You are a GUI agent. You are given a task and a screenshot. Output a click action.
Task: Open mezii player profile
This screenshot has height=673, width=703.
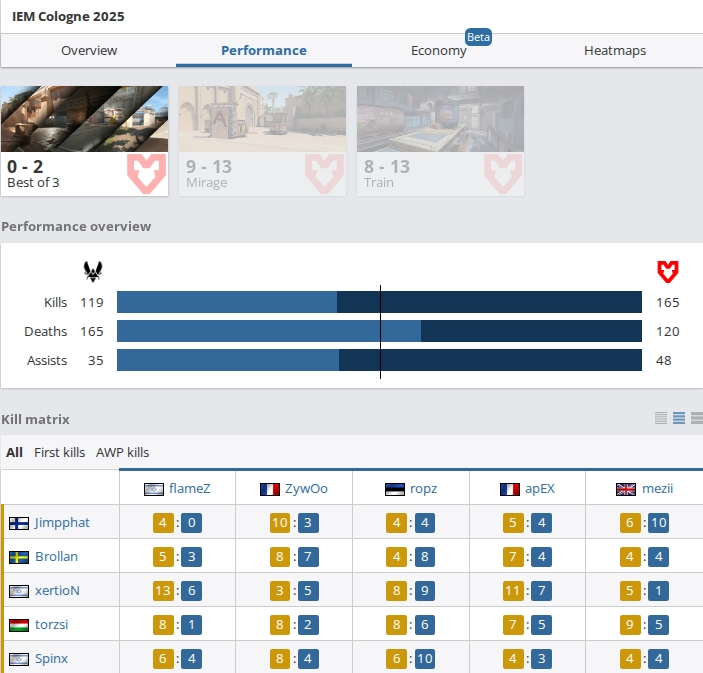click(x=657, y=488)
